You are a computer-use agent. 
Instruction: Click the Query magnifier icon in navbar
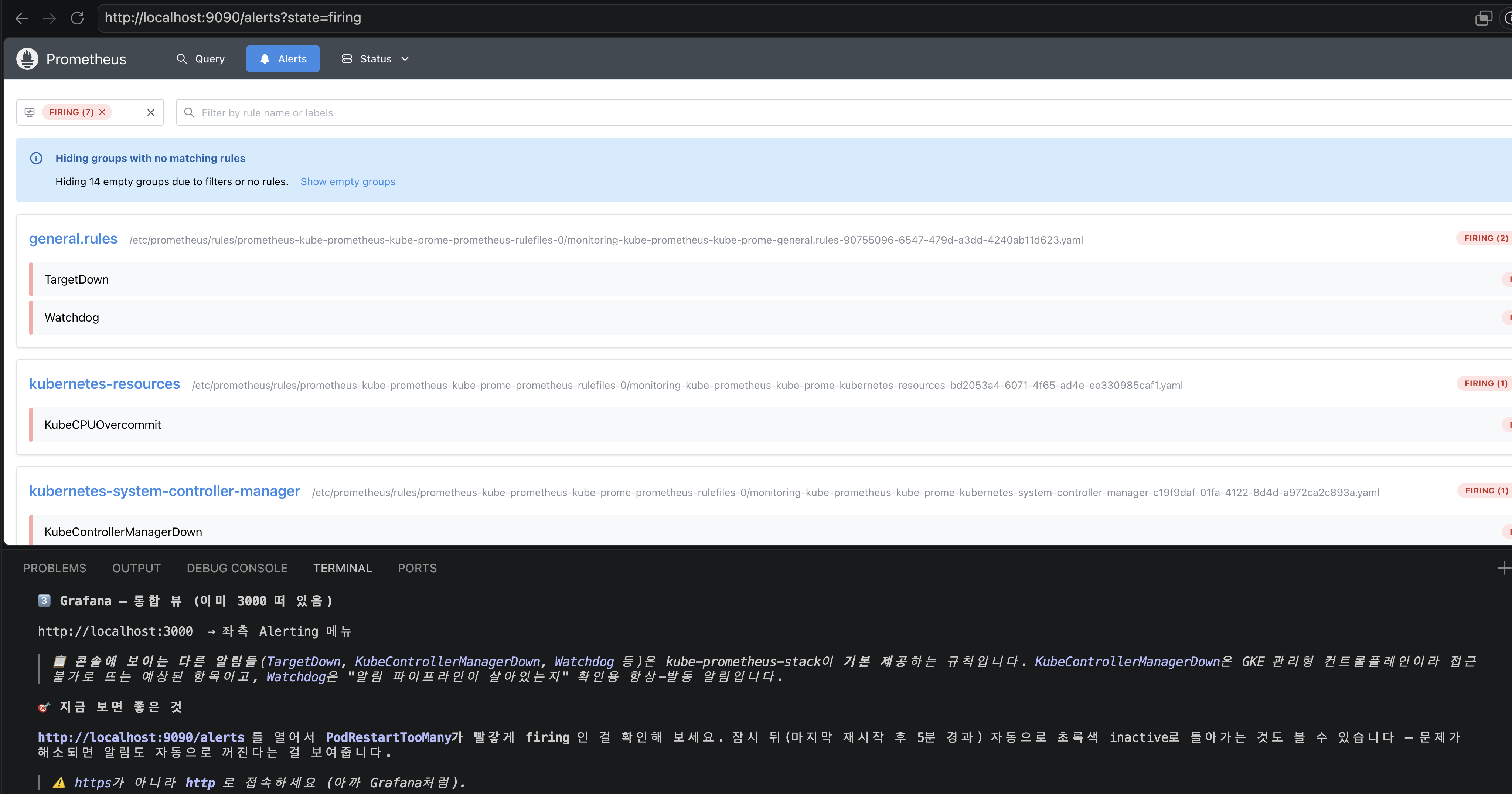[181, 59]
